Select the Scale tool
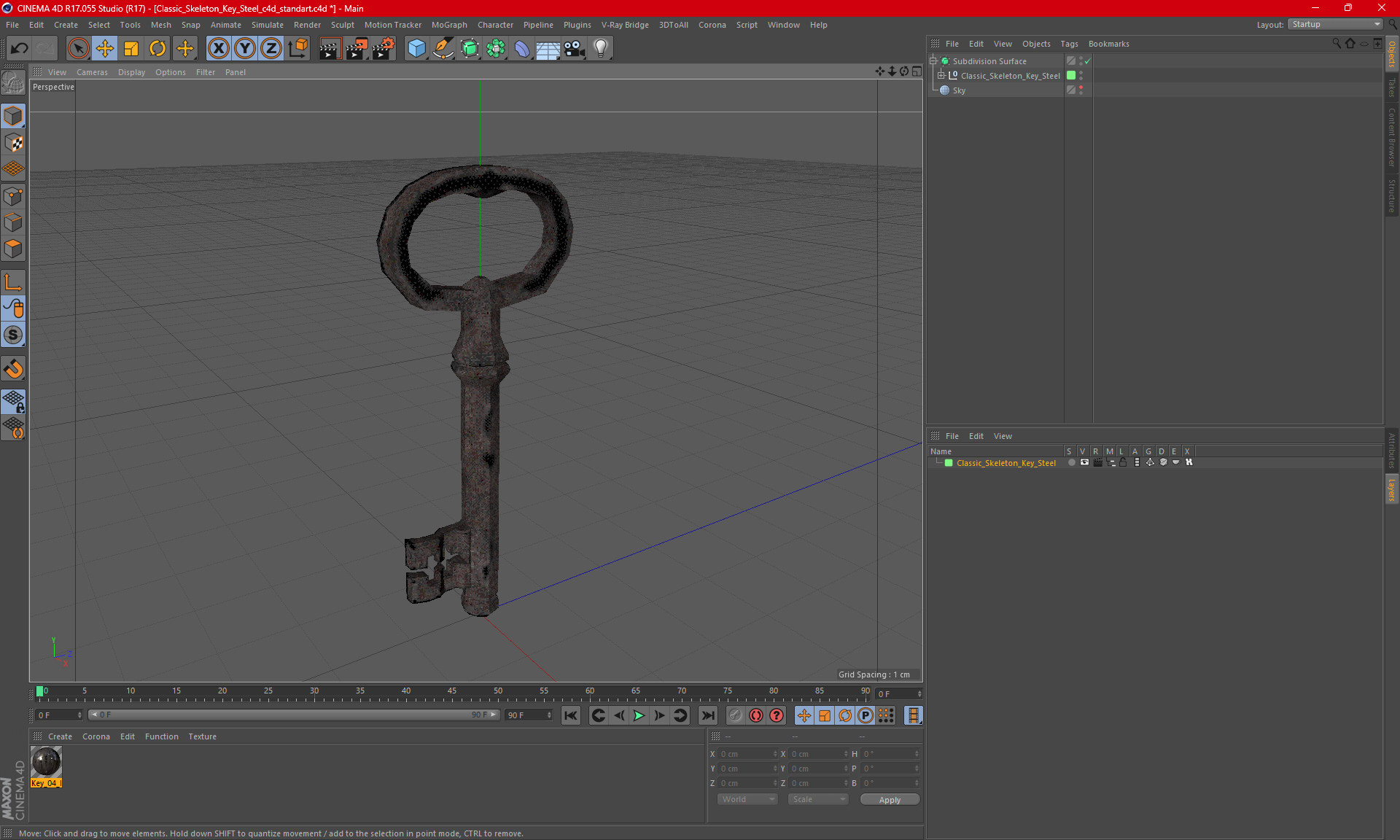Image resolution: width=1400 pixels, height=840 pixels. [x=131, y=49]
